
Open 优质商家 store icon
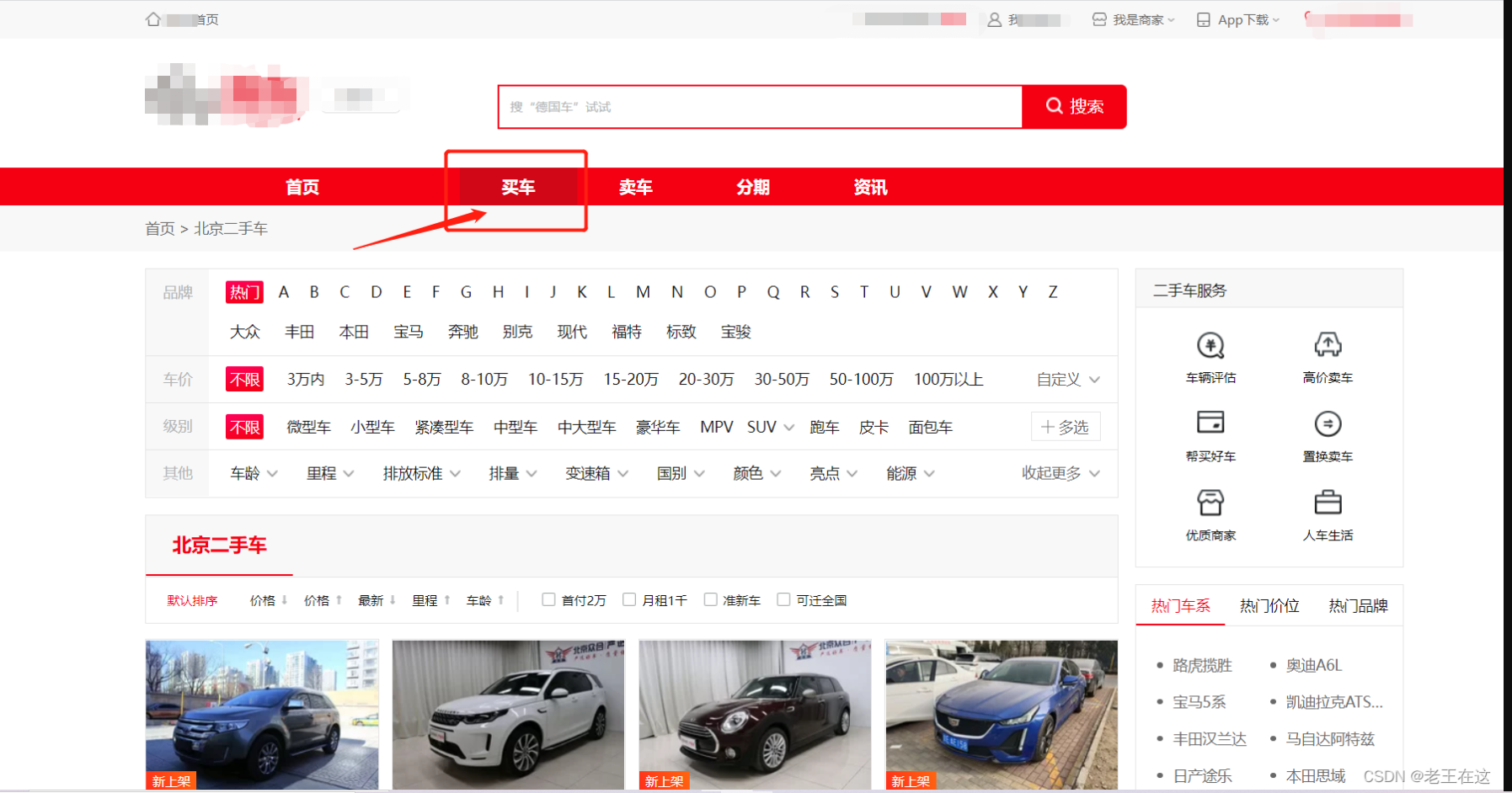tap(1210, 503)
